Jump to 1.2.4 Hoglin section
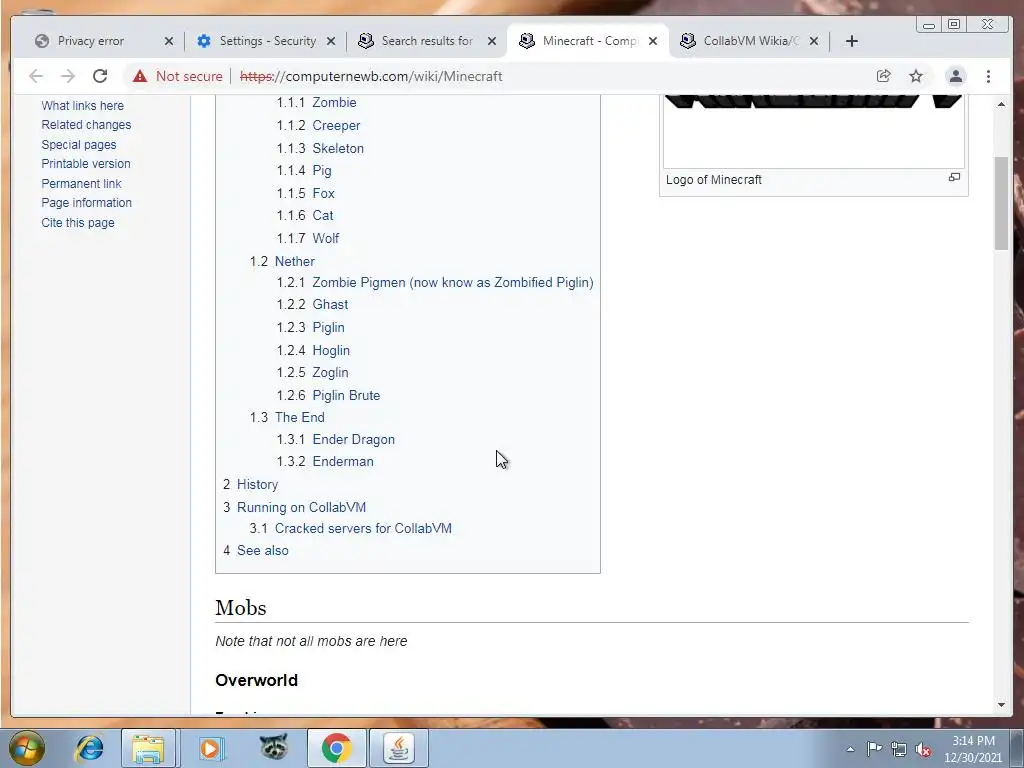This screenshot has height=768, width=1024. pos(313,351)
